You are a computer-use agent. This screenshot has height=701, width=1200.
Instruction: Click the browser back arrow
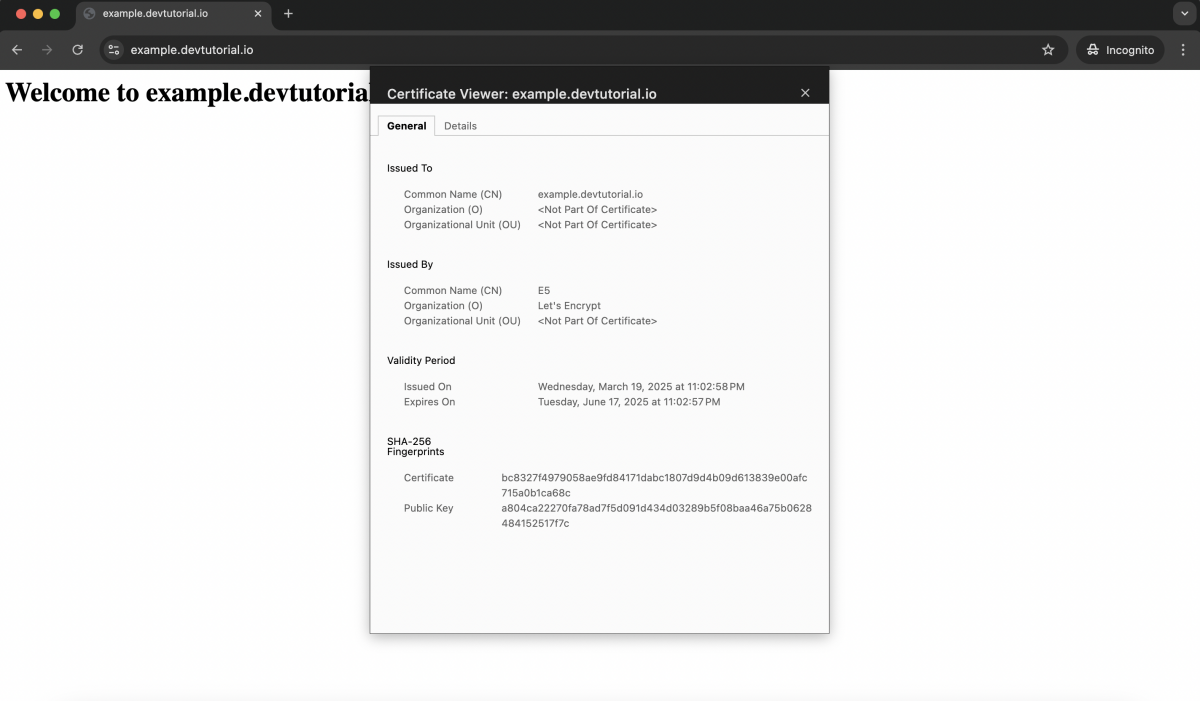[x=17, y=50]
